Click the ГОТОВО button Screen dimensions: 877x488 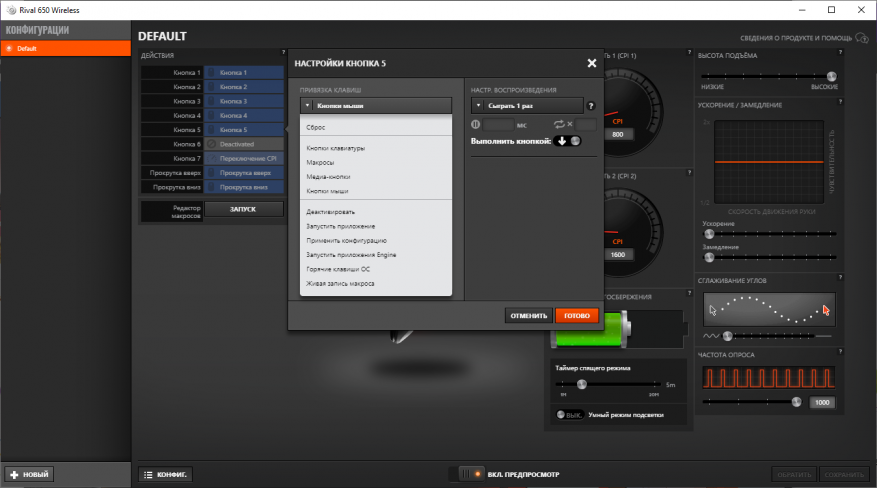577,316
